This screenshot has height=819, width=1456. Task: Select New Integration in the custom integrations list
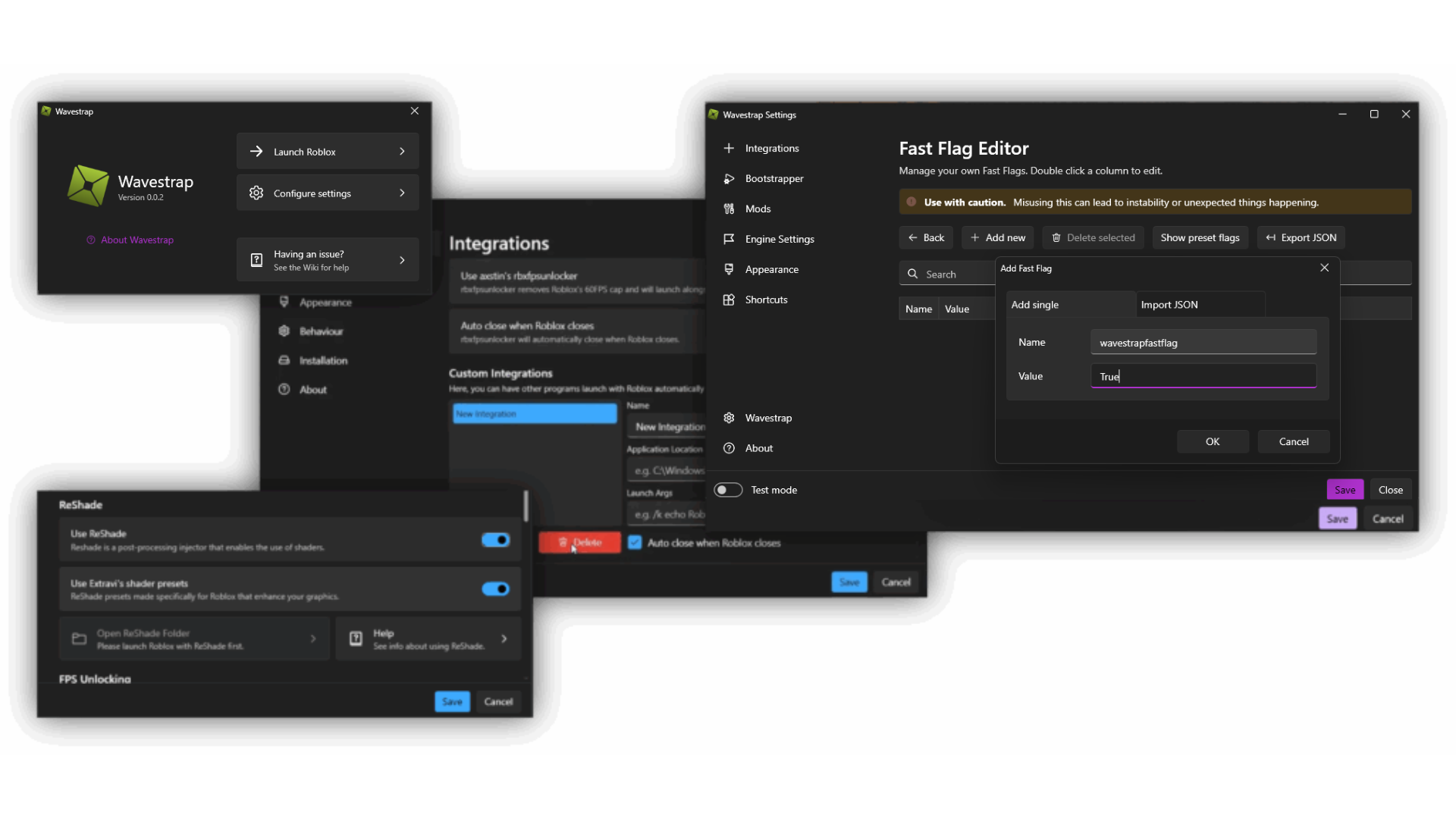pyautogui.click(x=535, y=413)
